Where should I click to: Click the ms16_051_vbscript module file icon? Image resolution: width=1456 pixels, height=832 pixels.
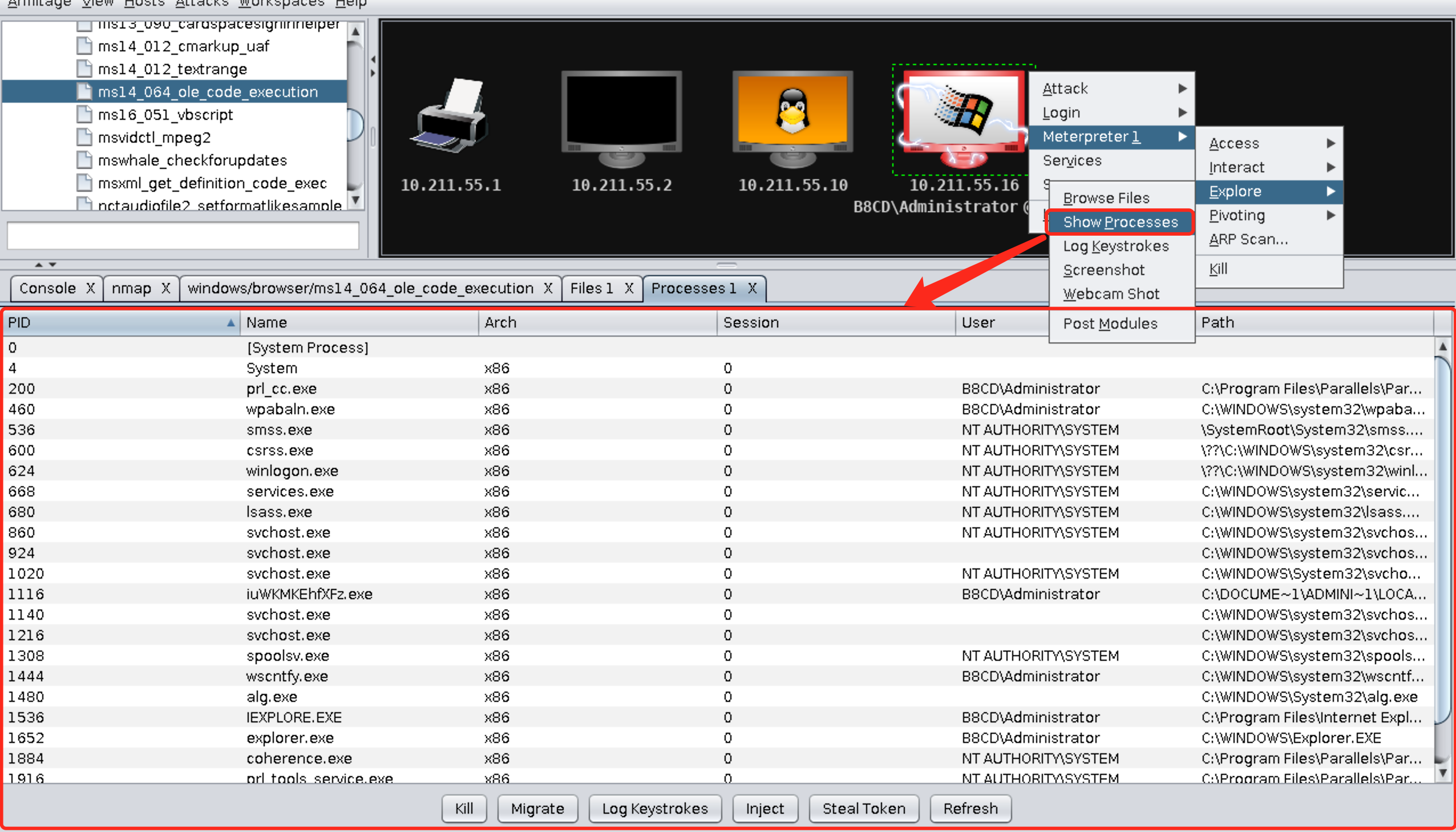84,114
